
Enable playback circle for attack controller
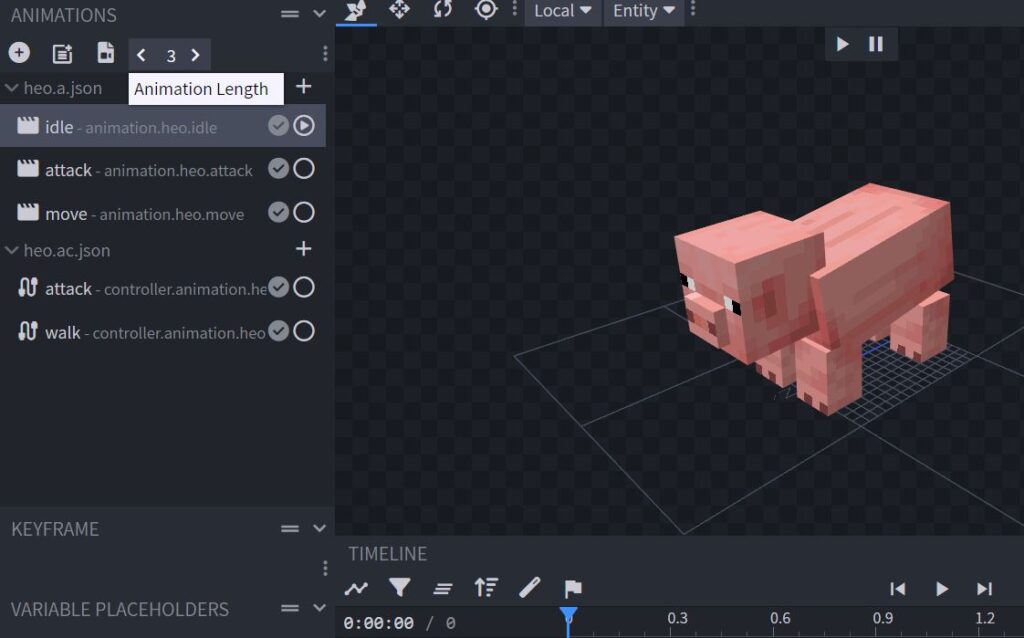[304, 287]
